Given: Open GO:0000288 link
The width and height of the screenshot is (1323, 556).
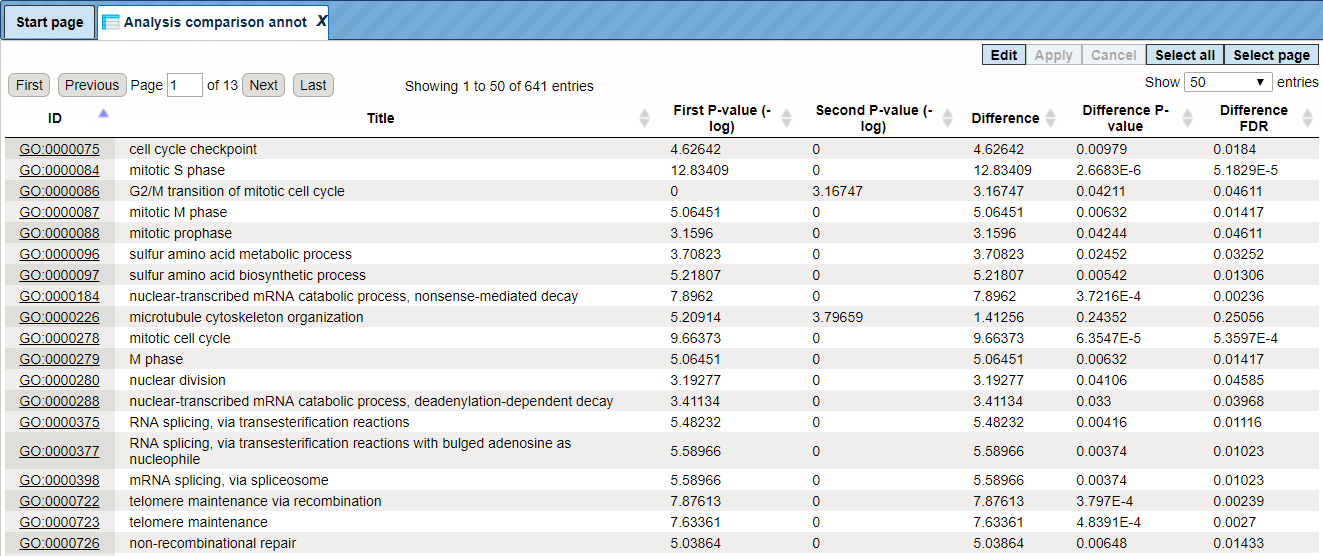Looking at the screenshot, I should [x=59, y=401].
